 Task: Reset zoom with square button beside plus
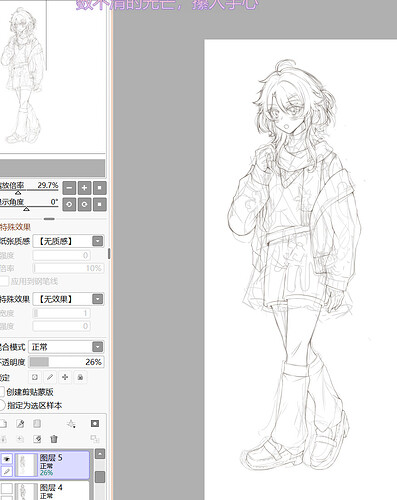[x=100, y=188]
